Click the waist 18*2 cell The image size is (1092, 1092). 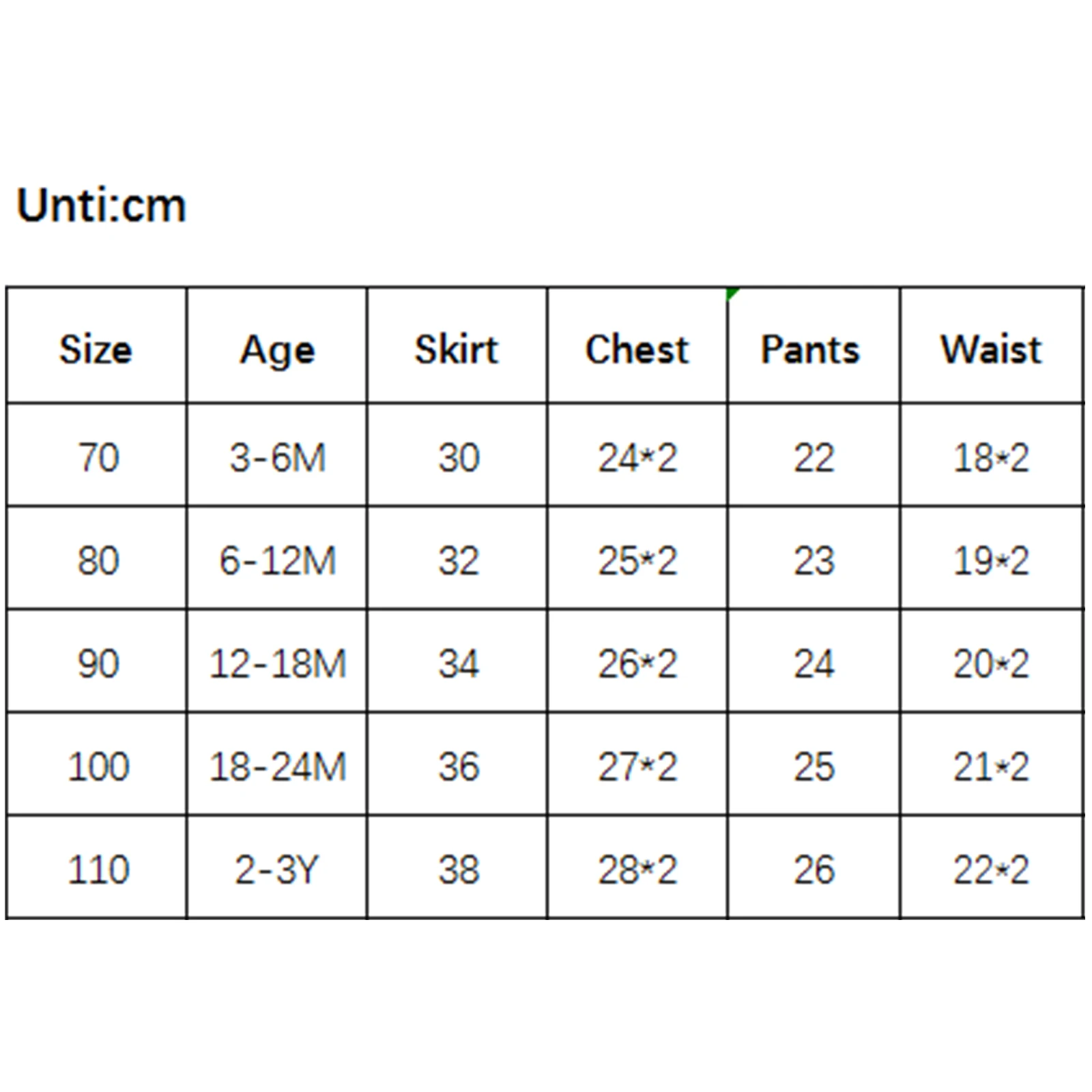[x=991, y=457]
